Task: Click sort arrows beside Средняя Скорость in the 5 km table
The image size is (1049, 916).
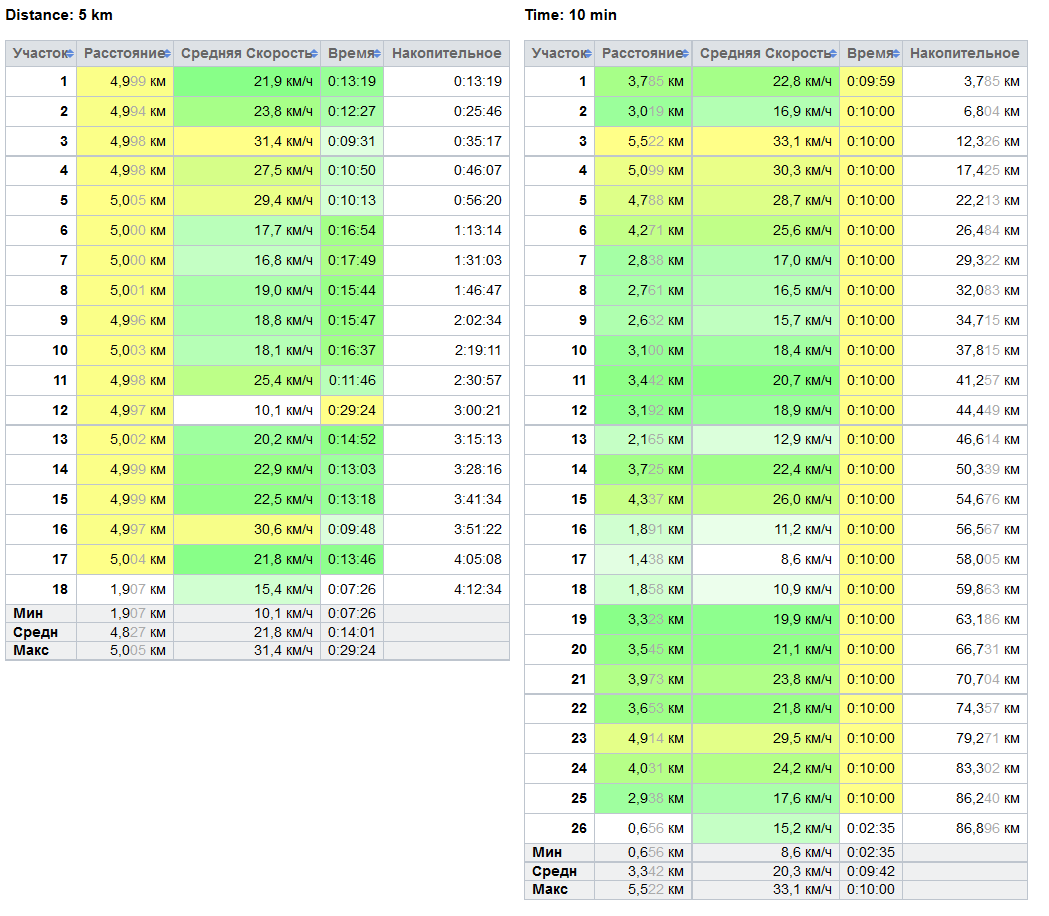Action: point(315,54)
